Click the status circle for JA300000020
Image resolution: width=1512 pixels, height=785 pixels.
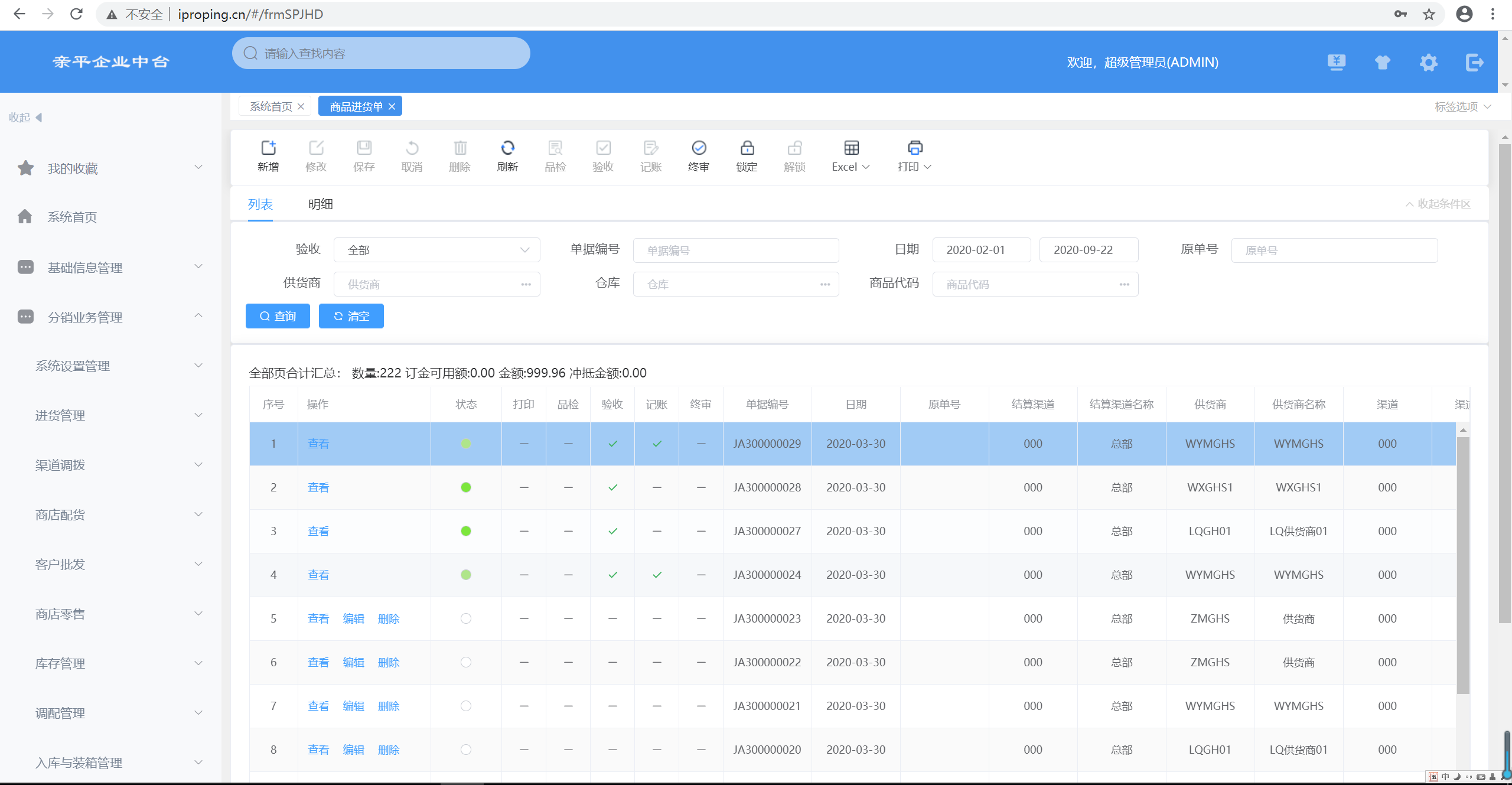(x=466, y=750)
